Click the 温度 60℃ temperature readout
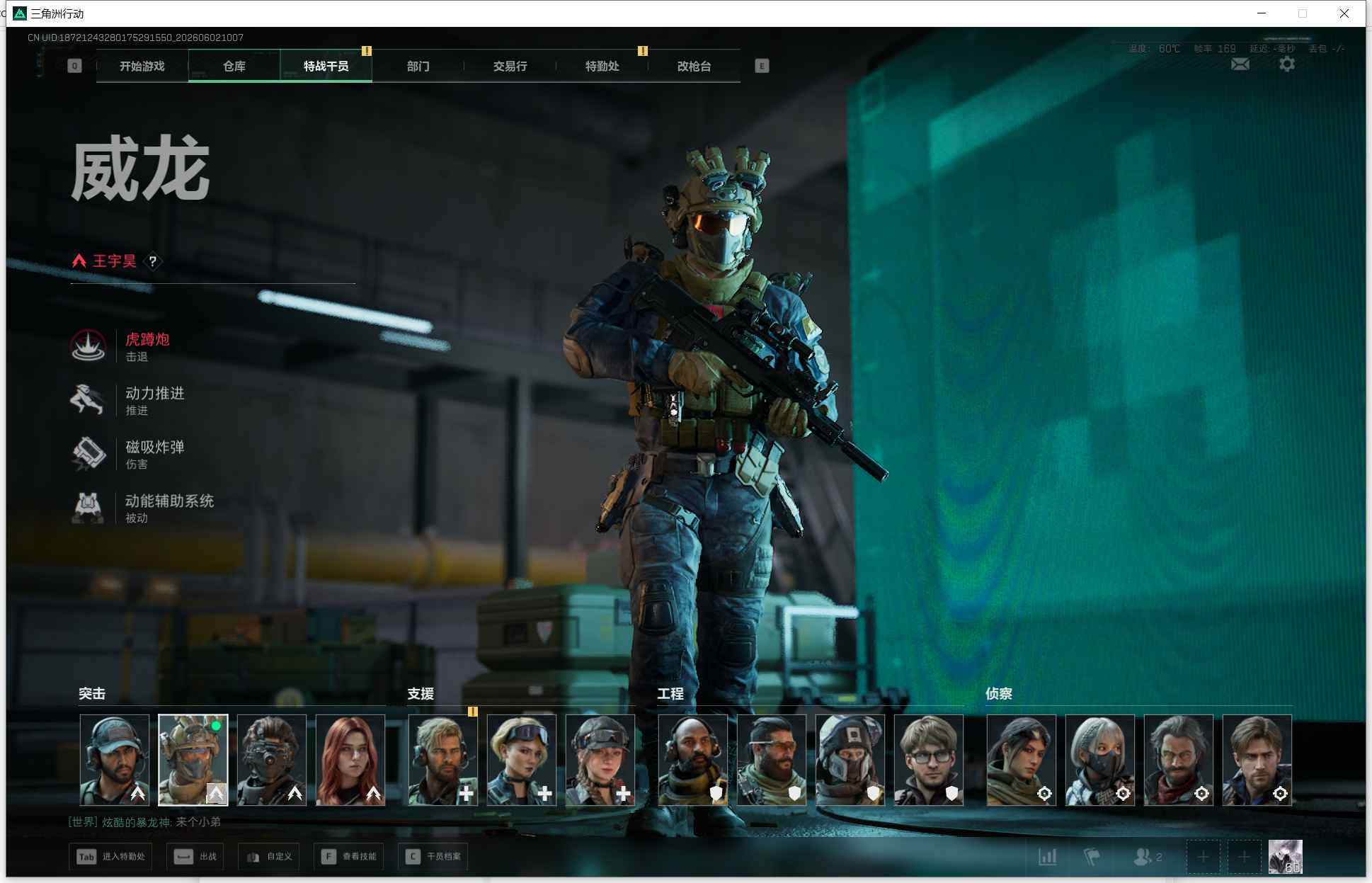Screen dimensions: 1372x883 pos(1155,49)
